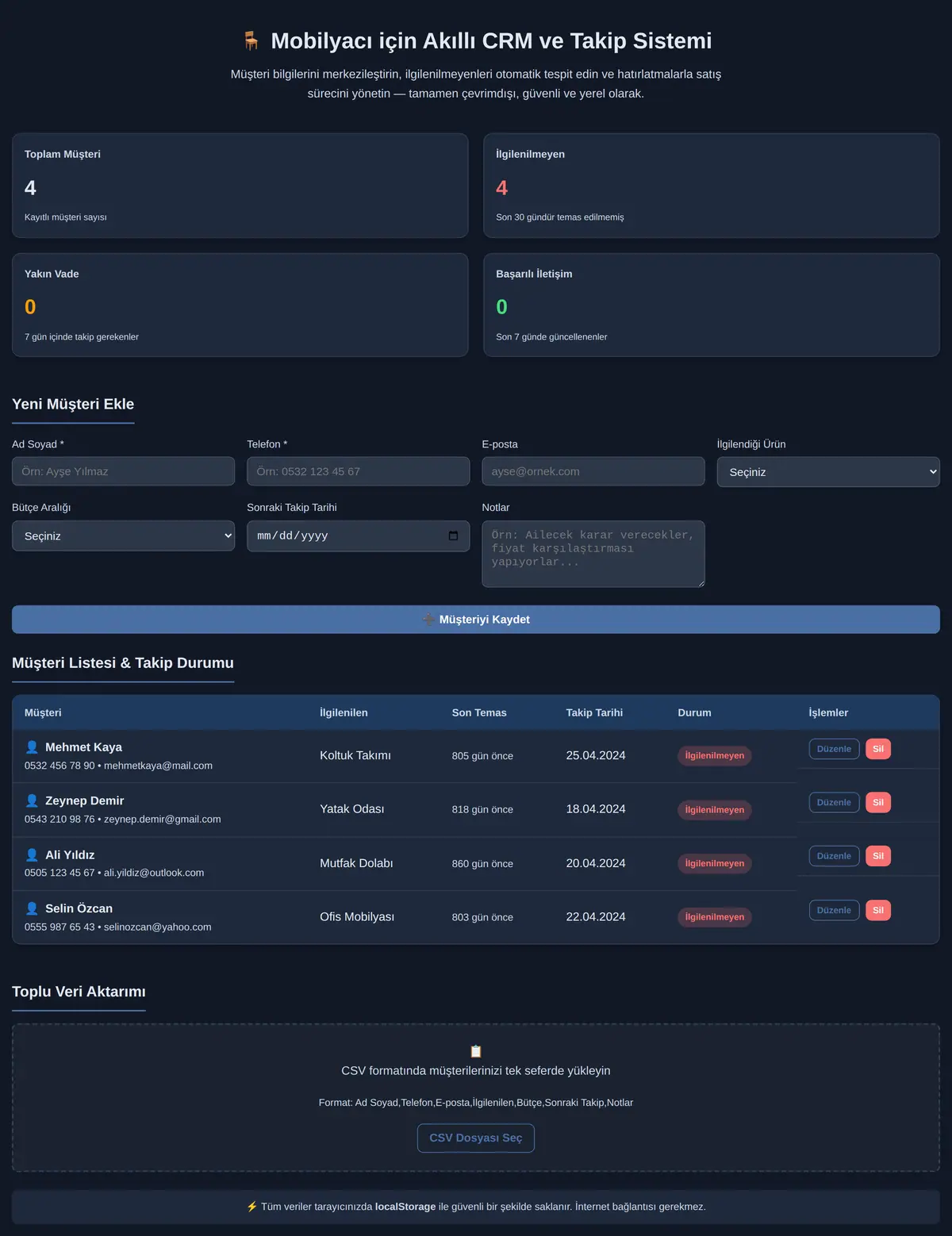The width and height of the screenshot is (952, 1236).
Task: Click the İlgilenilmeyen badge in Ali Yıldız row
Action: (x=715, y=863)
